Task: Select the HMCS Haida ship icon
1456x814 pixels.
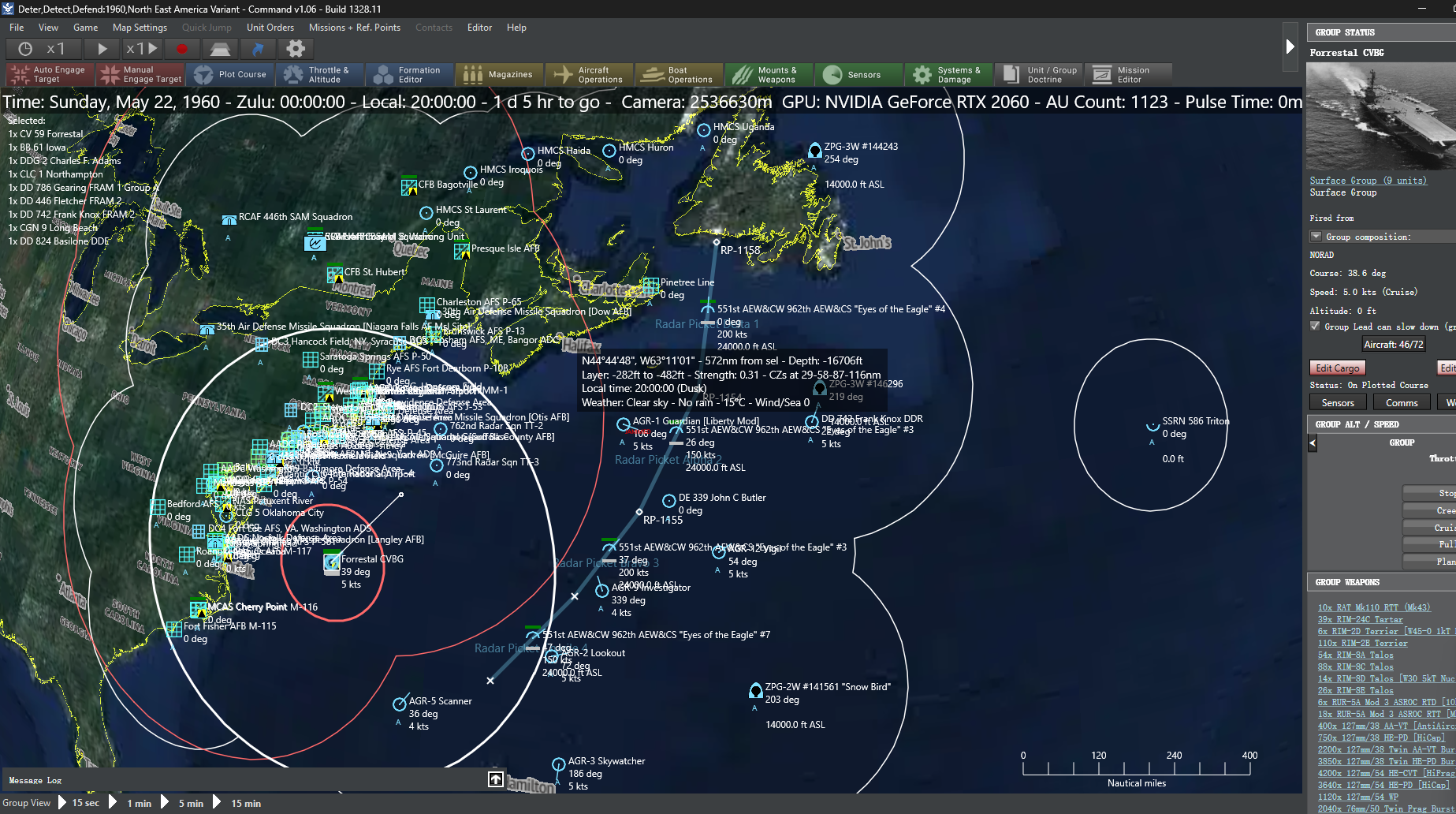Action: tap(528, 154)
